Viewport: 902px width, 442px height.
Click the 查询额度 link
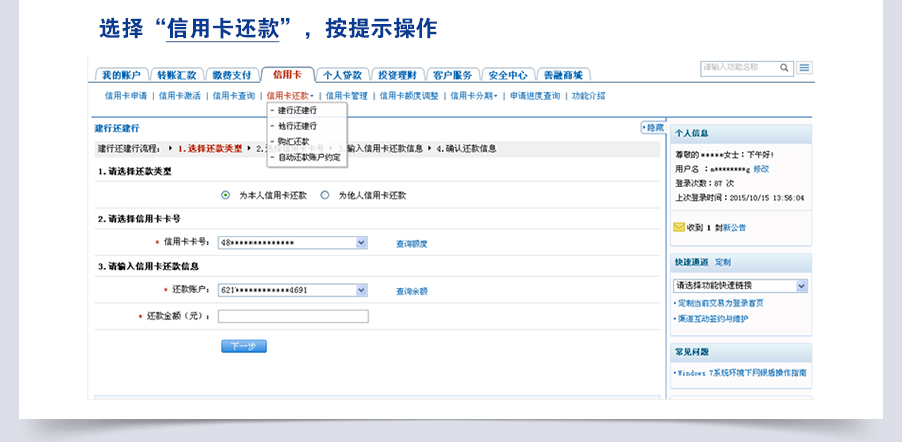coord(411,243)
